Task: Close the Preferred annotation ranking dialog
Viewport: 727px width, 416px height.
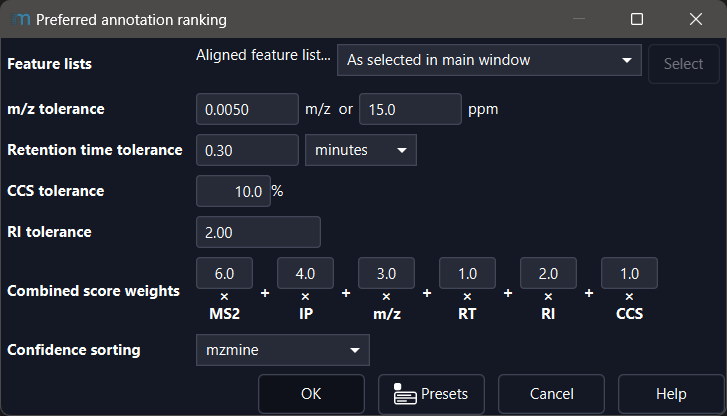Action: click(695, 19)
